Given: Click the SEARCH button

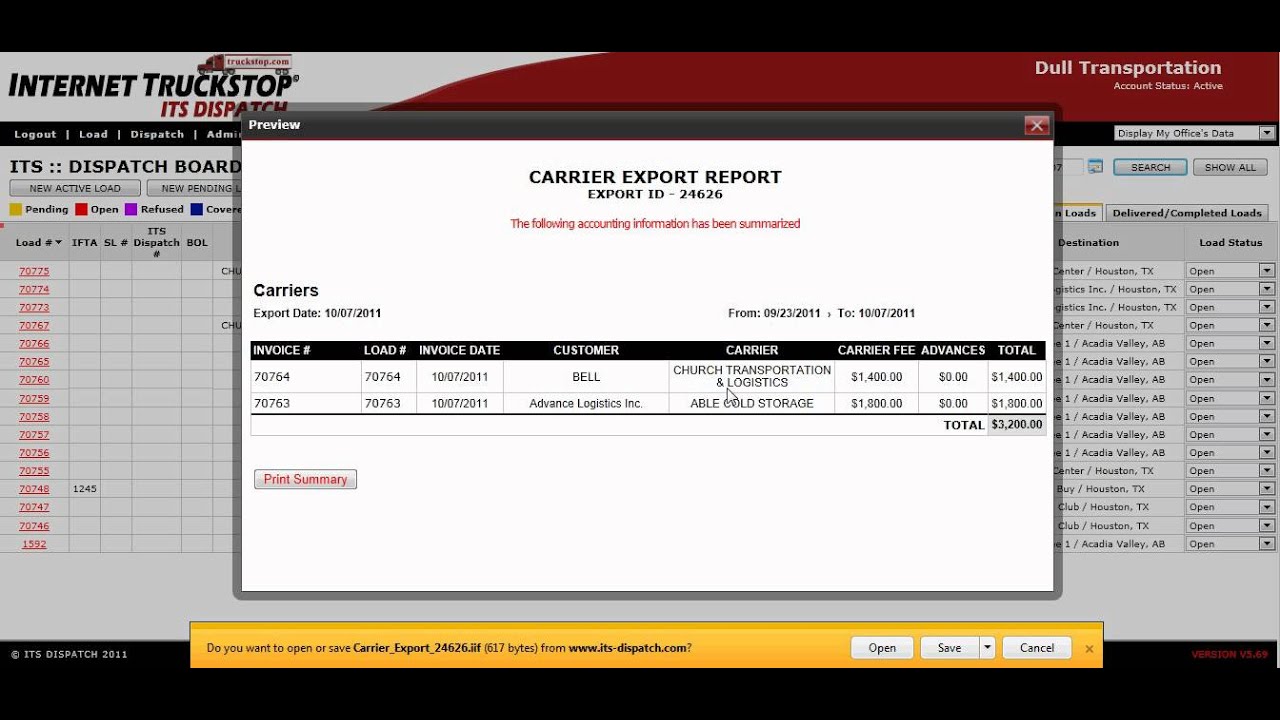Looking at the screenshot, I should [1150, 167].
